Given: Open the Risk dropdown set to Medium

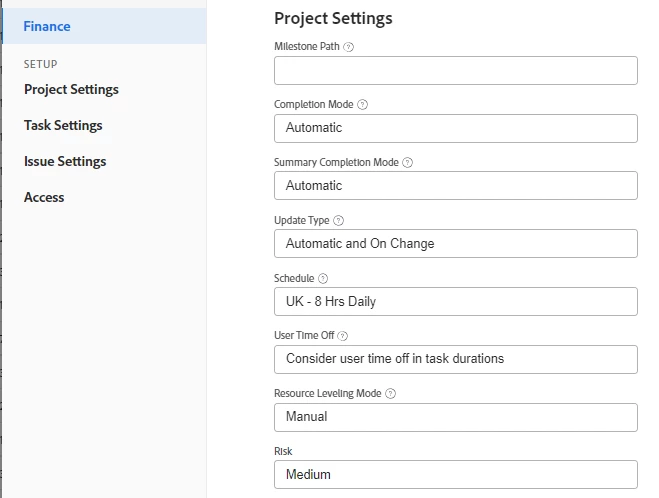Looking at the screenshot, I should (x=455, y=474).
